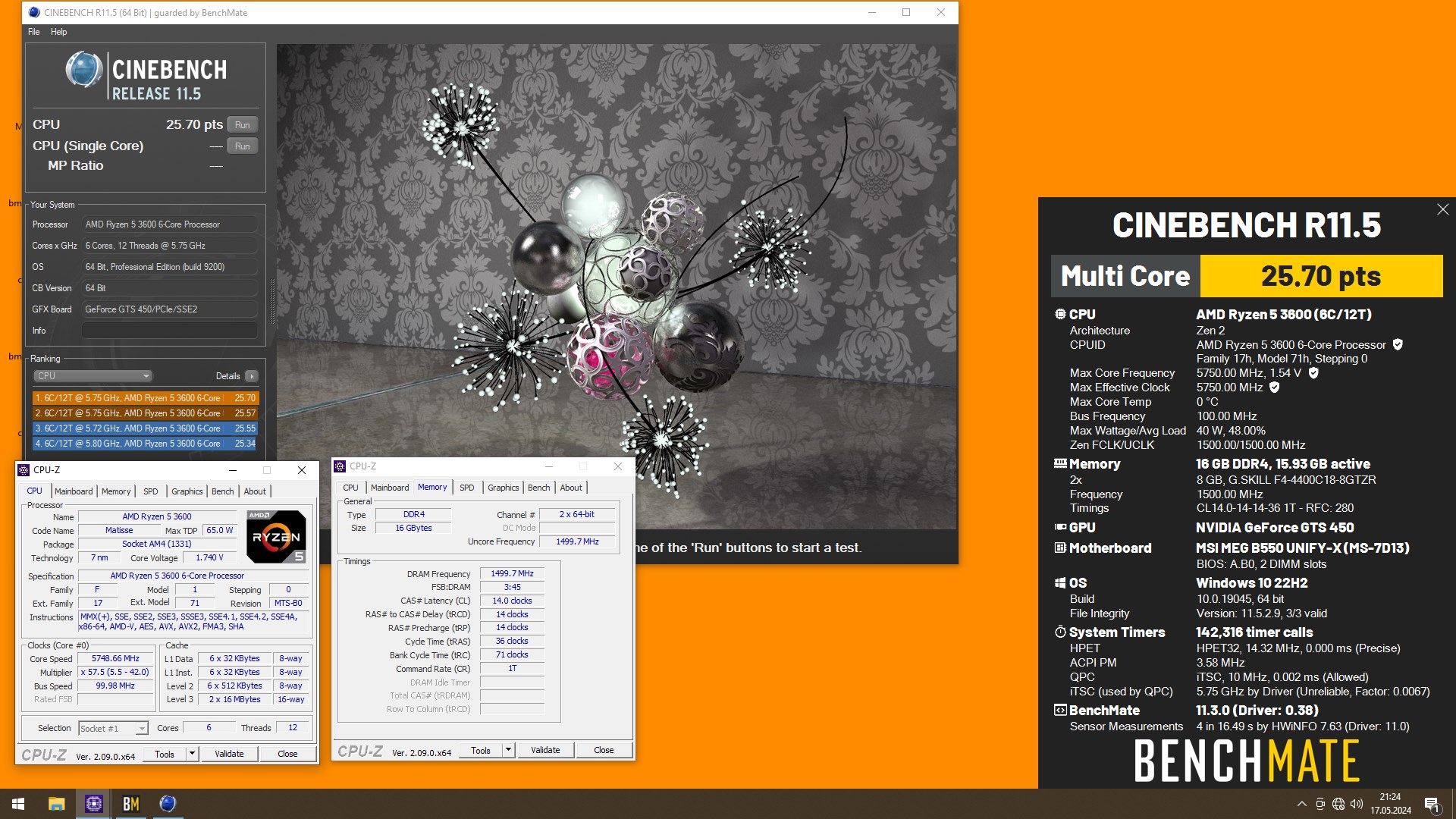
Task: Click Close button in CPU-Z Memory window
Action: [x=604, y=750]
